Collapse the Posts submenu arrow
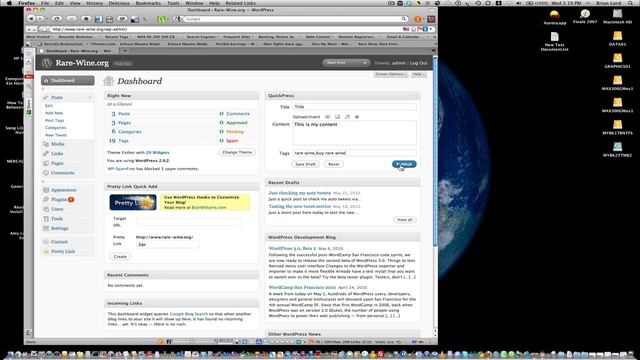The width and height of the screenshot is (640, 360). [x=90, y=98]
